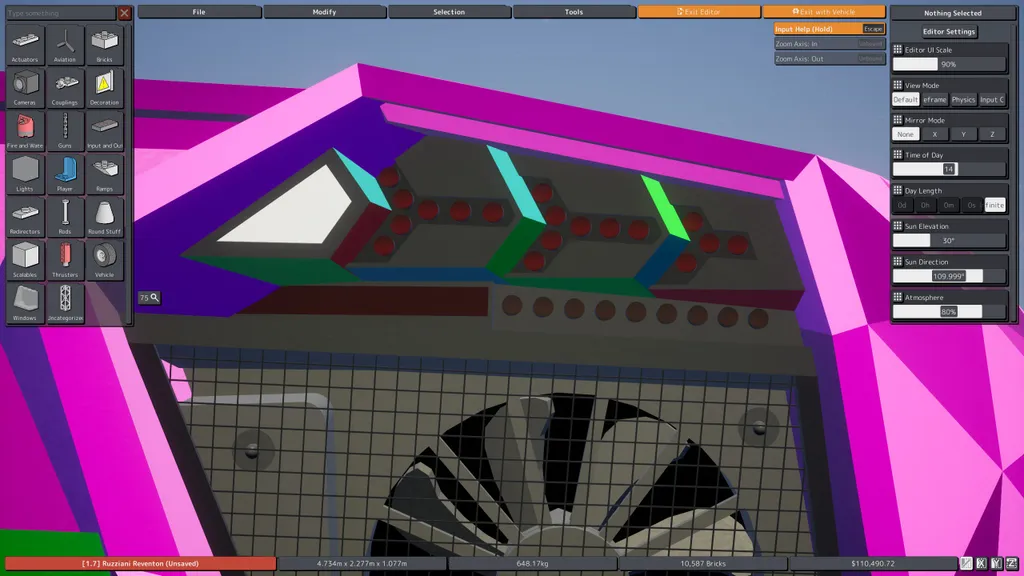
Task: Click the grid icon beside Atmosphere
Action: tap(897, 296)
